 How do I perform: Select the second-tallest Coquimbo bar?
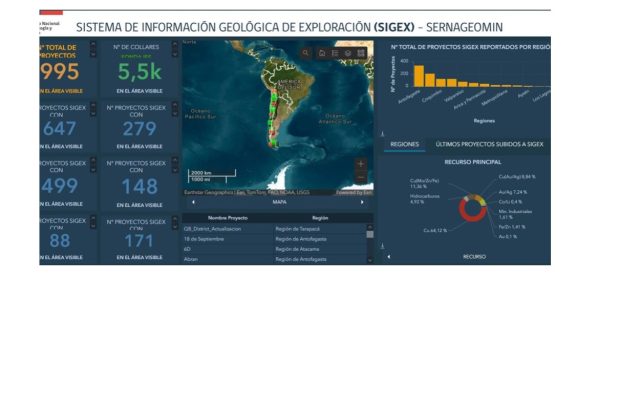coord(430,80)
